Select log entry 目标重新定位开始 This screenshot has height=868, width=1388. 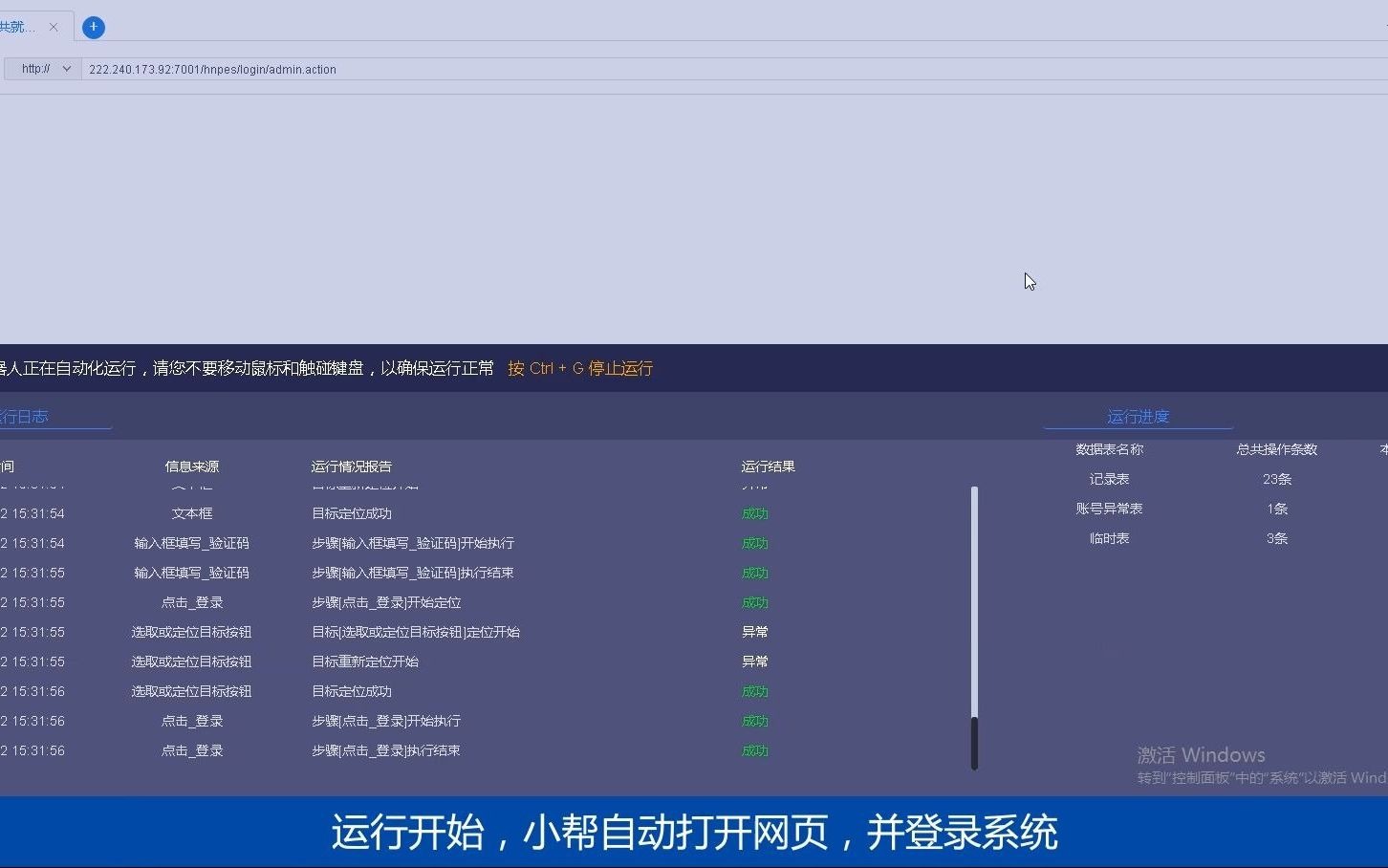click(x=365, y=662)
